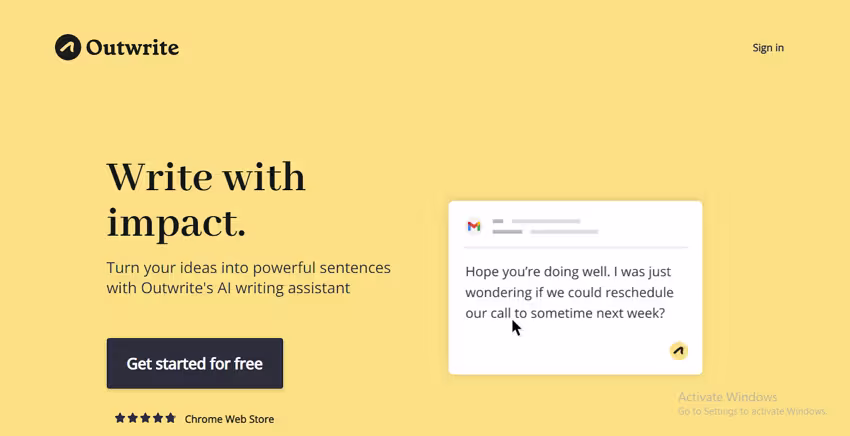Click the word "impact." in the headline
Viewport: 850px width, 436px height.
(x=176, y=221)
